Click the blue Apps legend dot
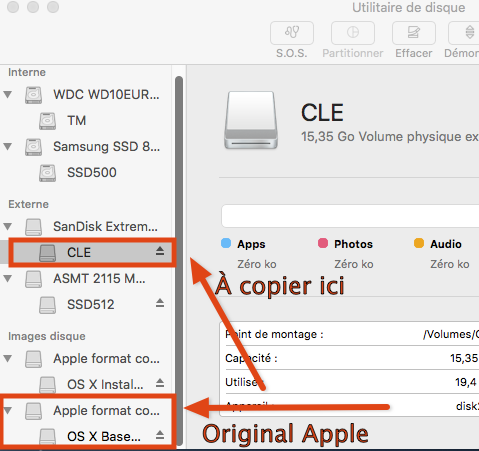 [226, 243]
